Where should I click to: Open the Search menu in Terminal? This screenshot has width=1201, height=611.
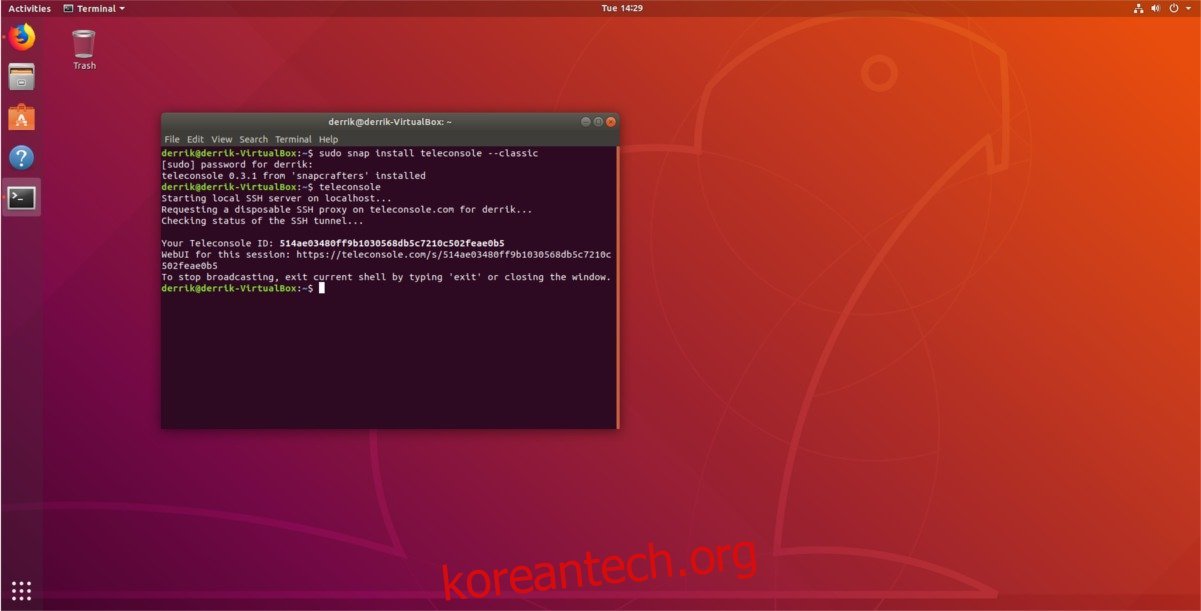click(x=252, y=139)
